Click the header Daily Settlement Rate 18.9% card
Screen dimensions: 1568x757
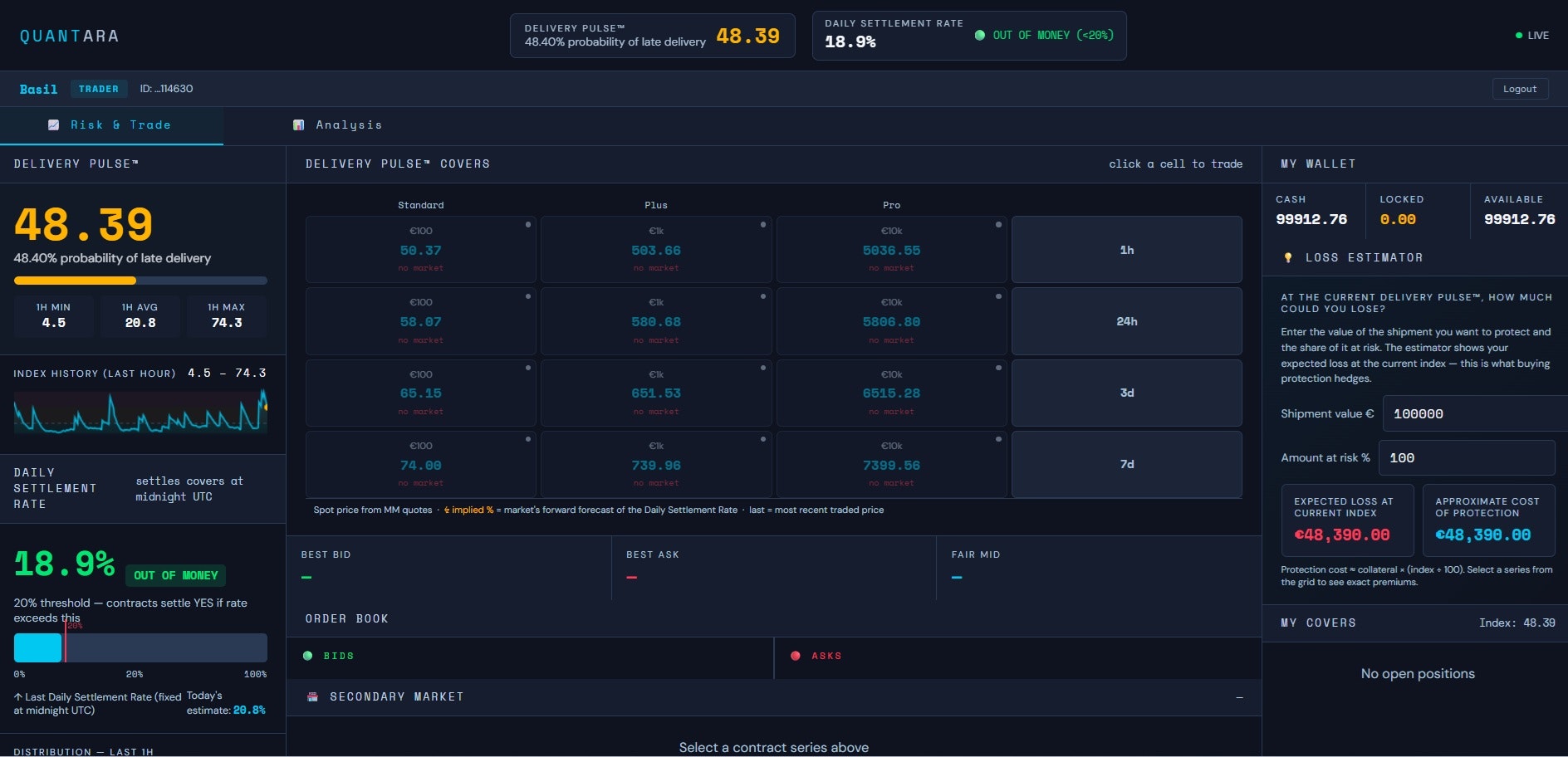click(x=969, y=36)
